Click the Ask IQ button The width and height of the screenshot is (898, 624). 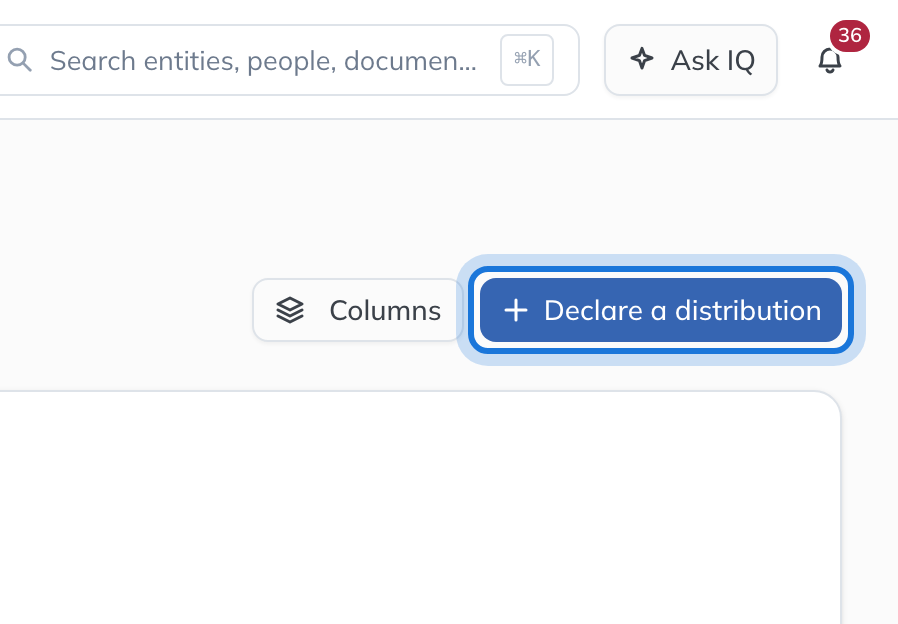coord(691,60)
